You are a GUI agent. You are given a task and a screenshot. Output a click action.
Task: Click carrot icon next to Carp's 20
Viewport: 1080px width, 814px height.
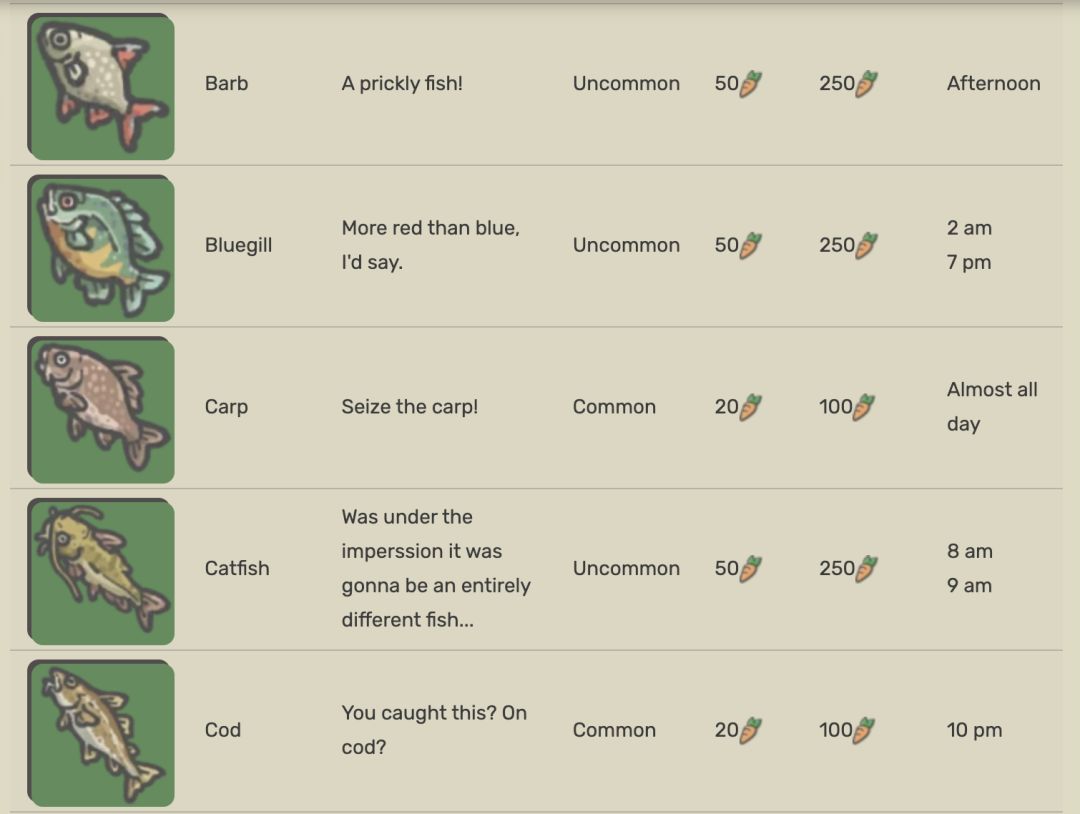[750, 407]
